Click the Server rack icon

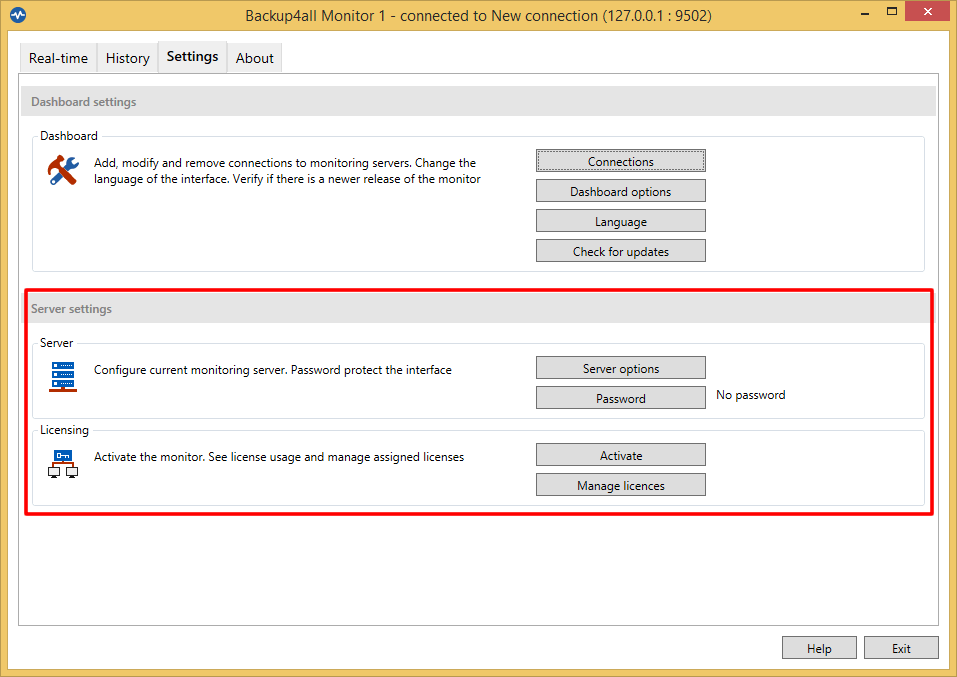63,377
